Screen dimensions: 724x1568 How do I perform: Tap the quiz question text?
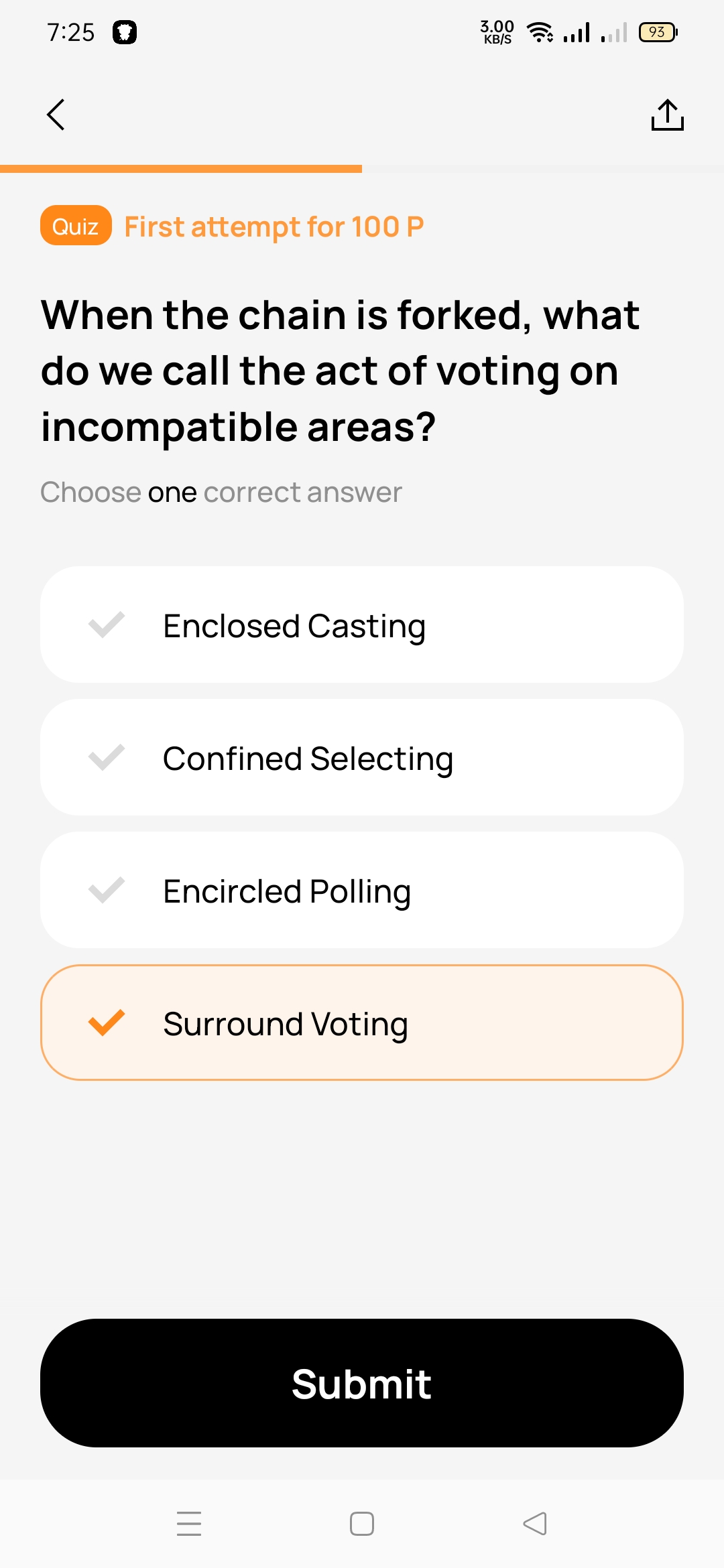(341, 371)
